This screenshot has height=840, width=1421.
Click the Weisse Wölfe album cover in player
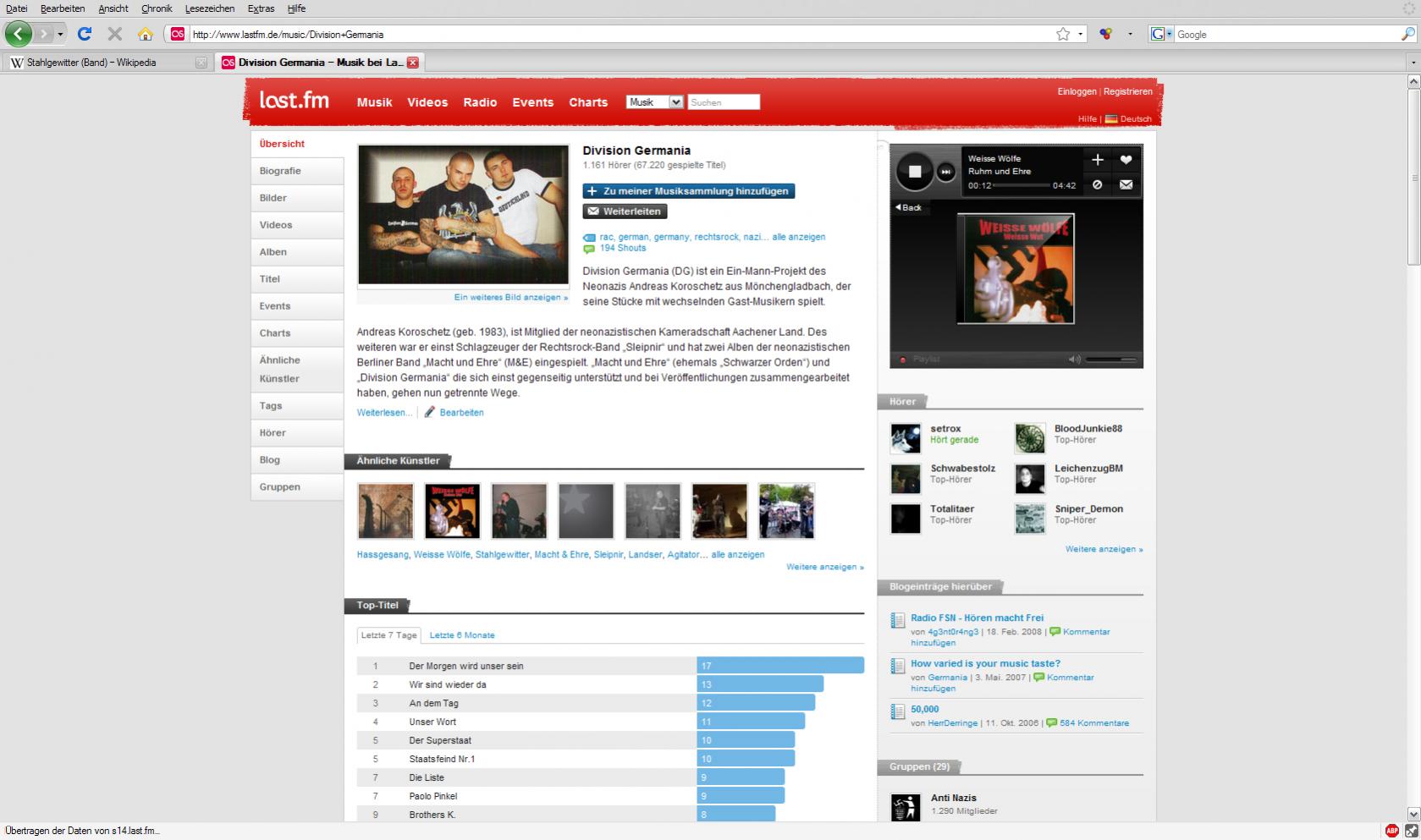(x=1016, y=268)
